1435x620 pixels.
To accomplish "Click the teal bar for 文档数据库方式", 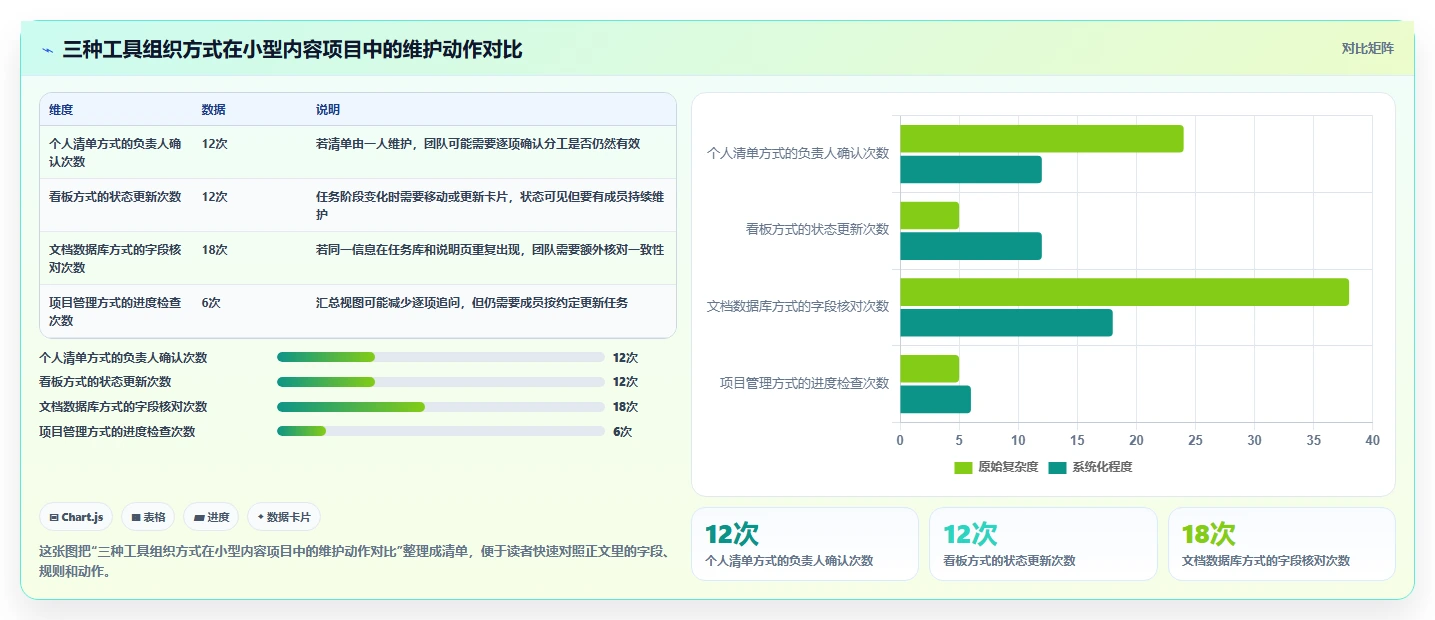I will pyautogui.click(x=1006, y=323).
